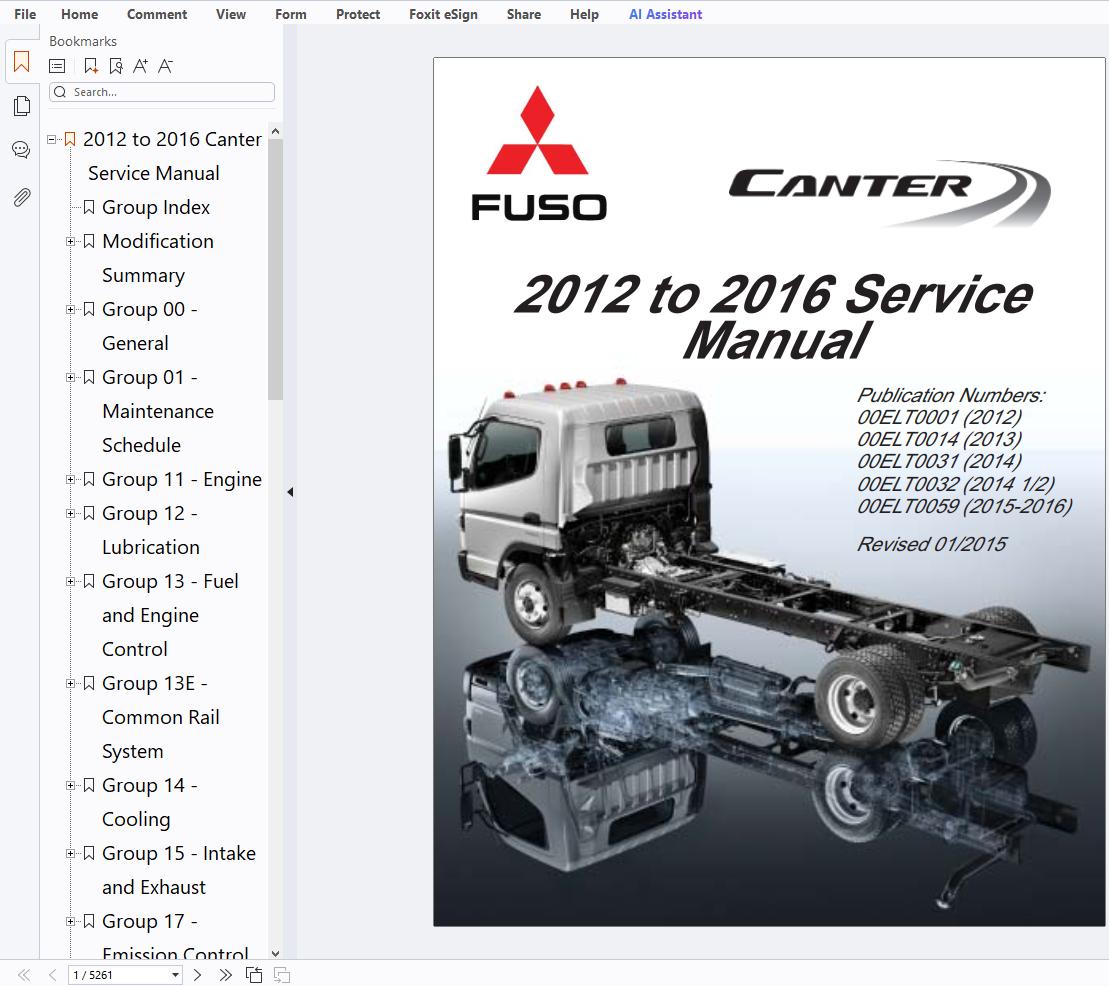Click bookmark icon beside Group Index
The width and height of the screenshot is (1109, 986).
coord(89,207)
